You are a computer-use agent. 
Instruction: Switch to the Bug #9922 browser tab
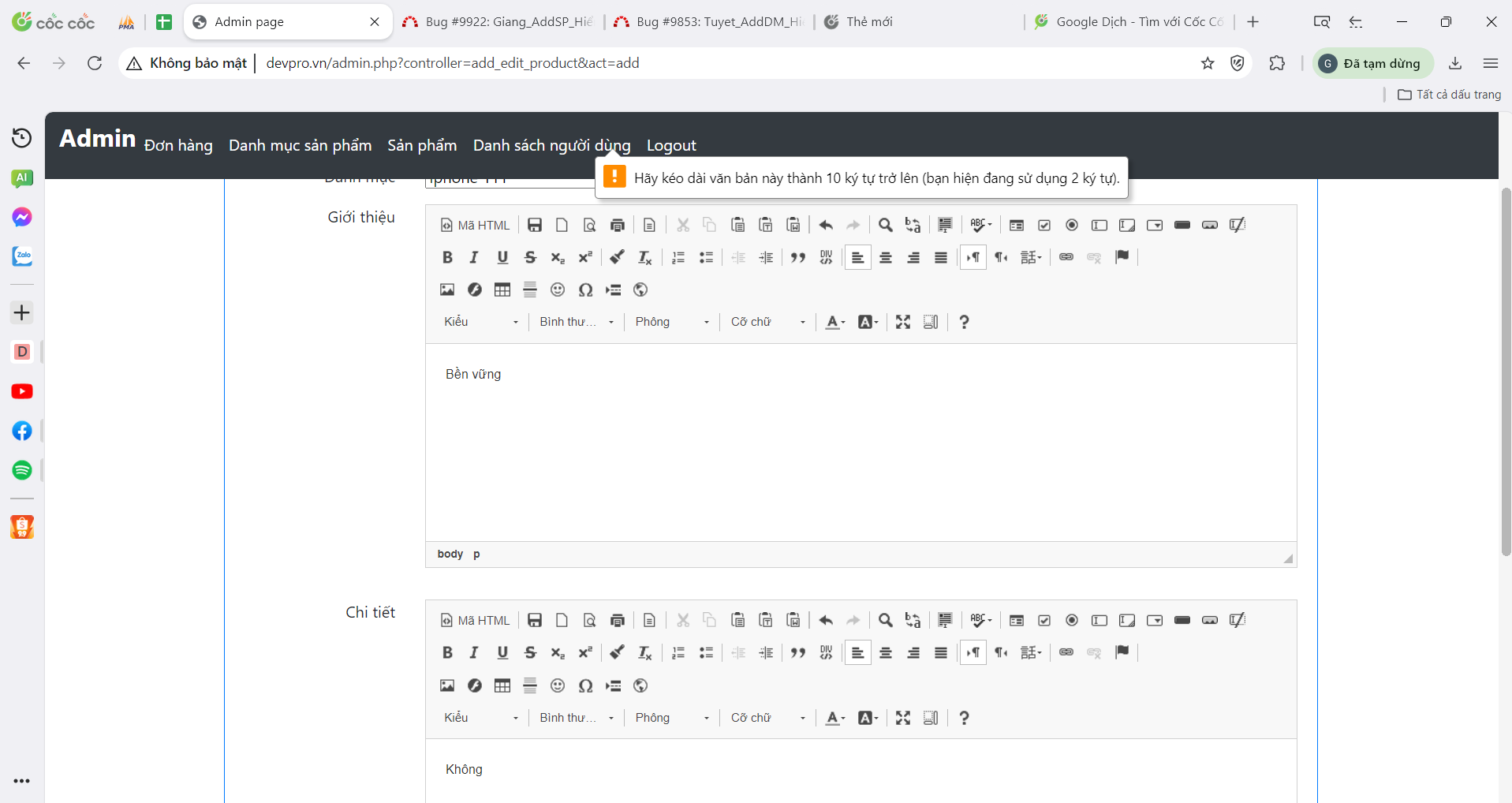click(499, 22)
